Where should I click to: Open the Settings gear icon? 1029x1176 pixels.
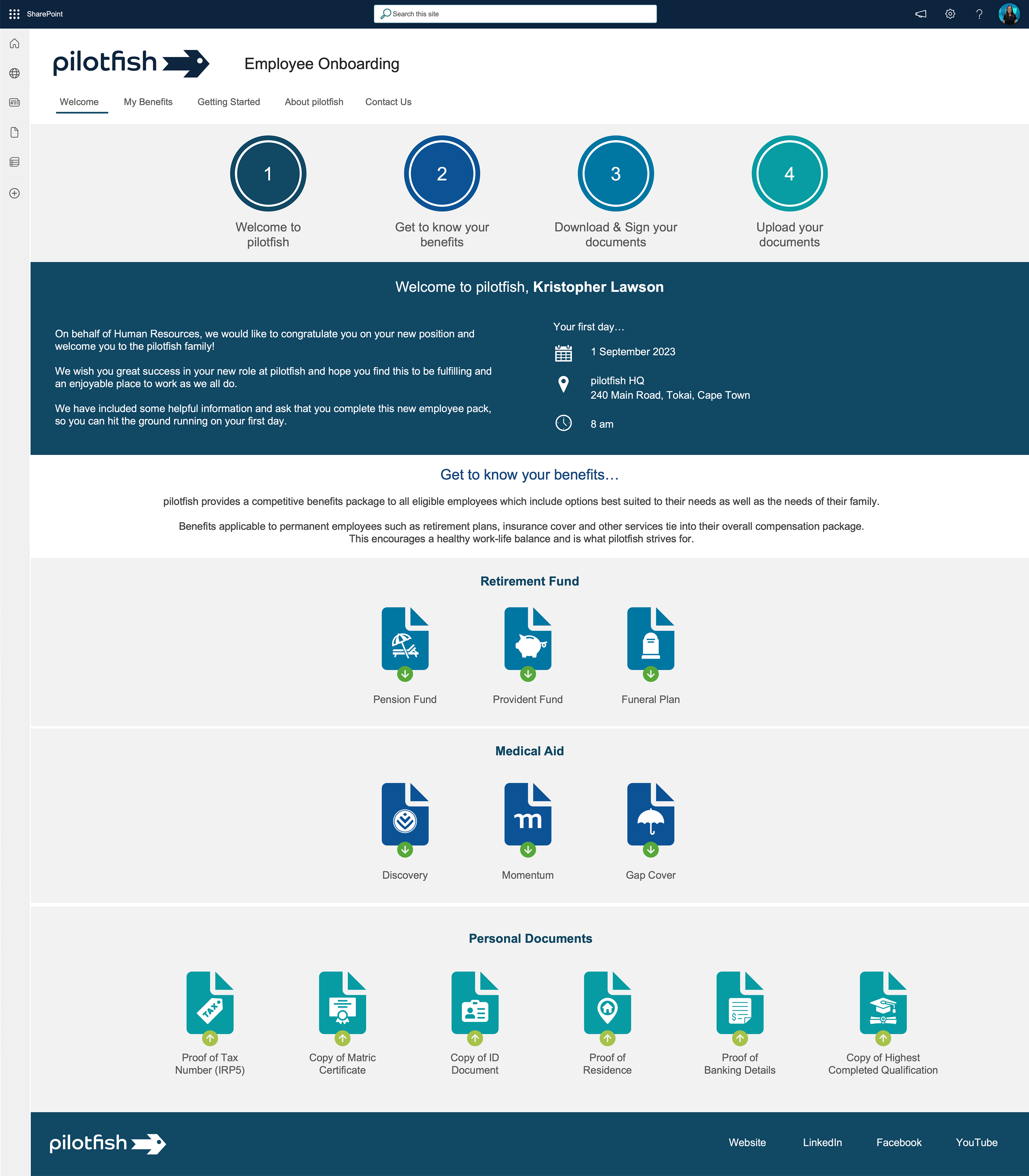[x=950, y=14]
